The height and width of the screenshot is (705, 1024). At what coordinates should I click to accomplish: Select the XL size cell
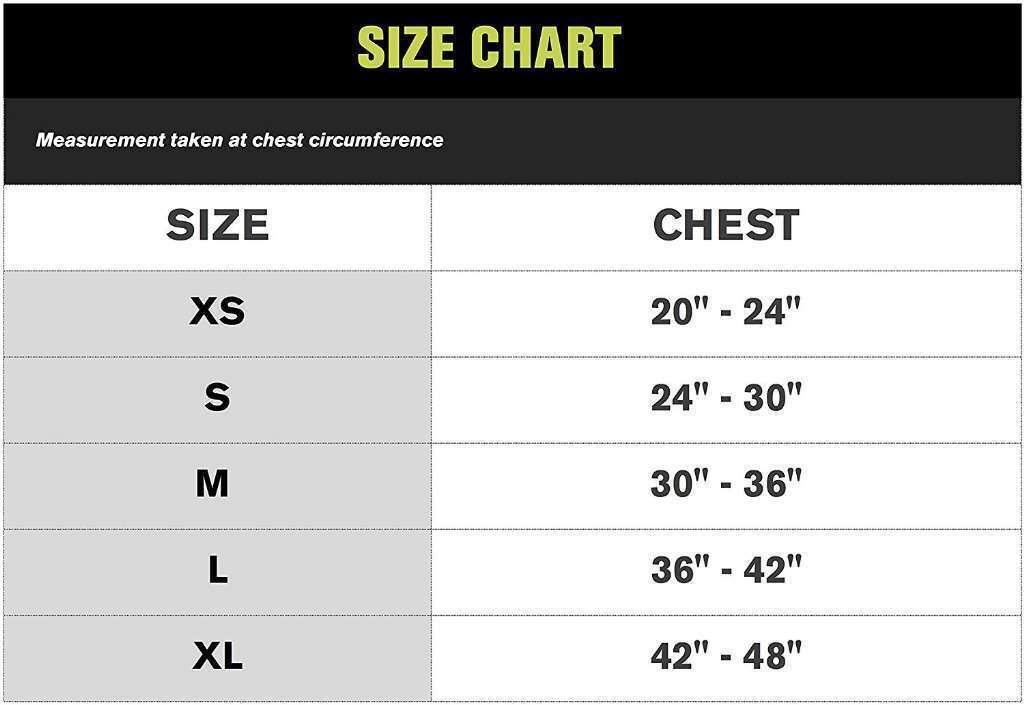(x=217, y=659)
